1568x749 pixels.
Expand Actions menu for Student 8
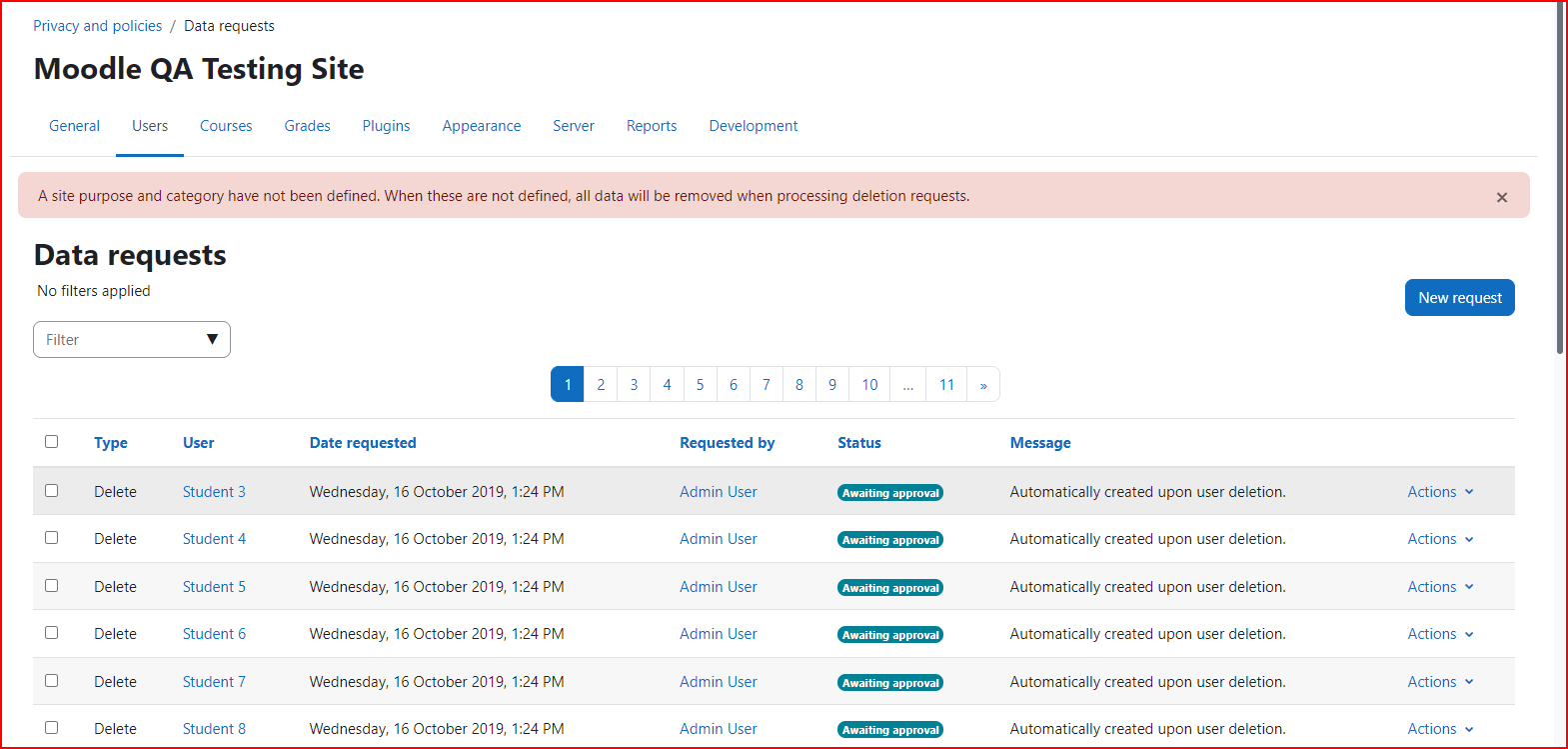pos(1440,729)
